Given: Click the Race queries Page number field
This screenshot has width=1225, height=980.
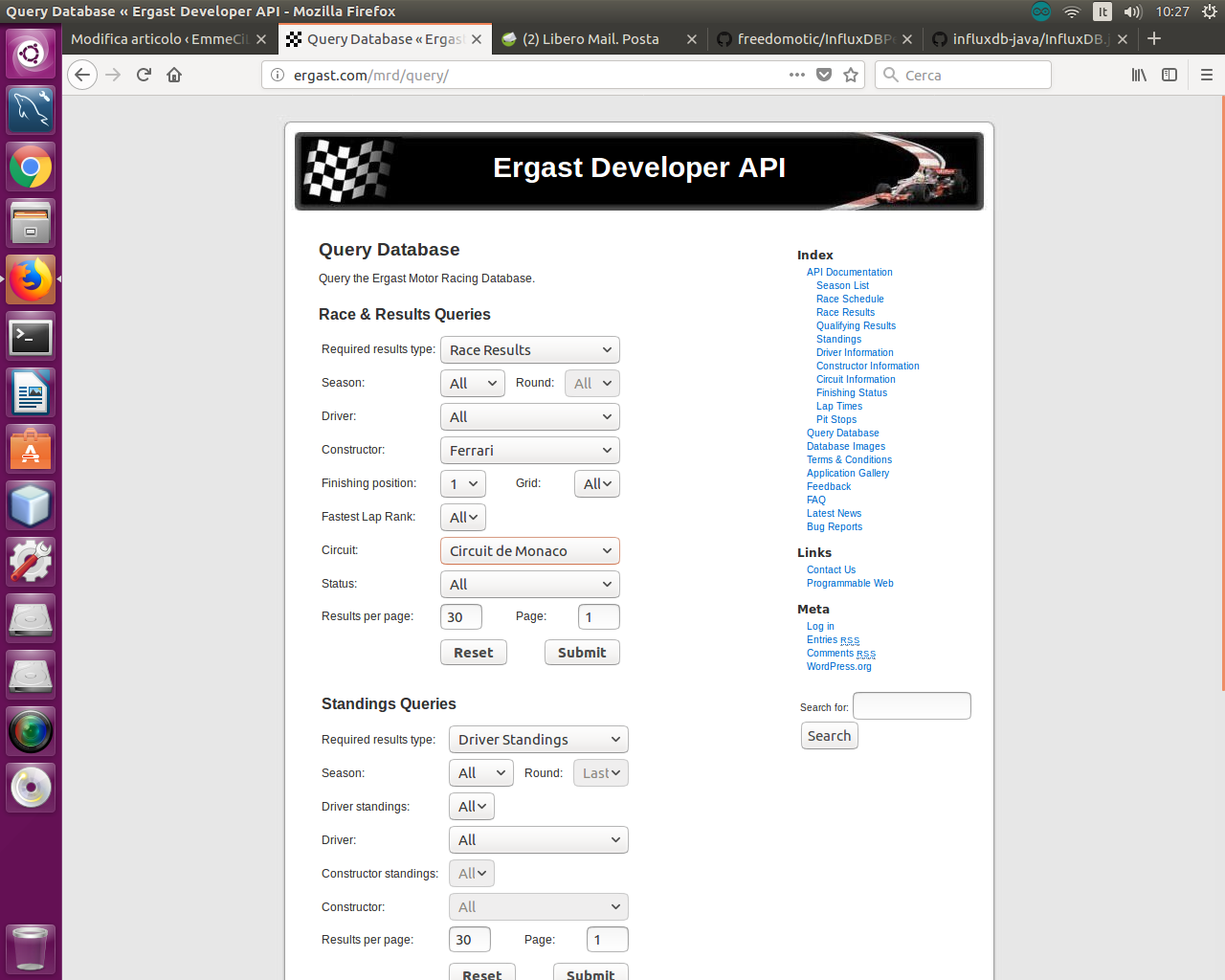Looking at the screenshot, I should [x=599, y=617].
